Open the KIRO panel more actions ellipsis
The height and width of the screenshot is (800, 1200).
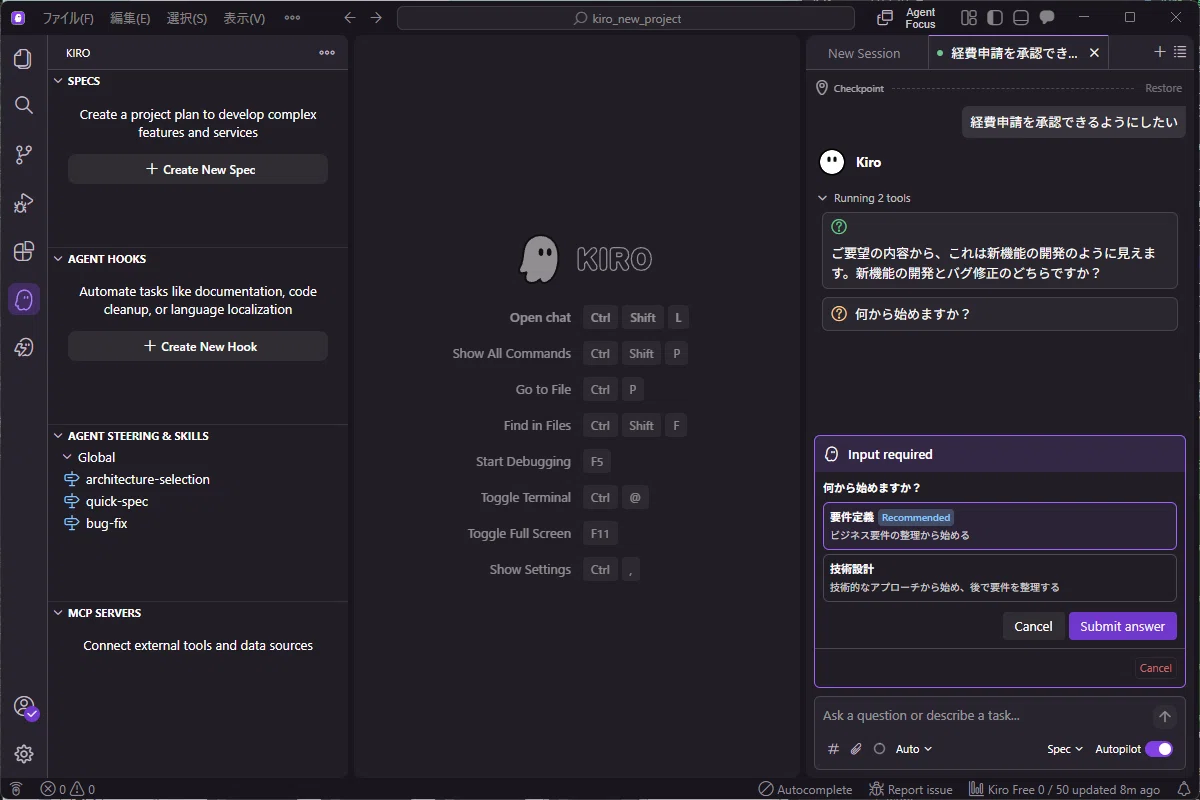327,53
